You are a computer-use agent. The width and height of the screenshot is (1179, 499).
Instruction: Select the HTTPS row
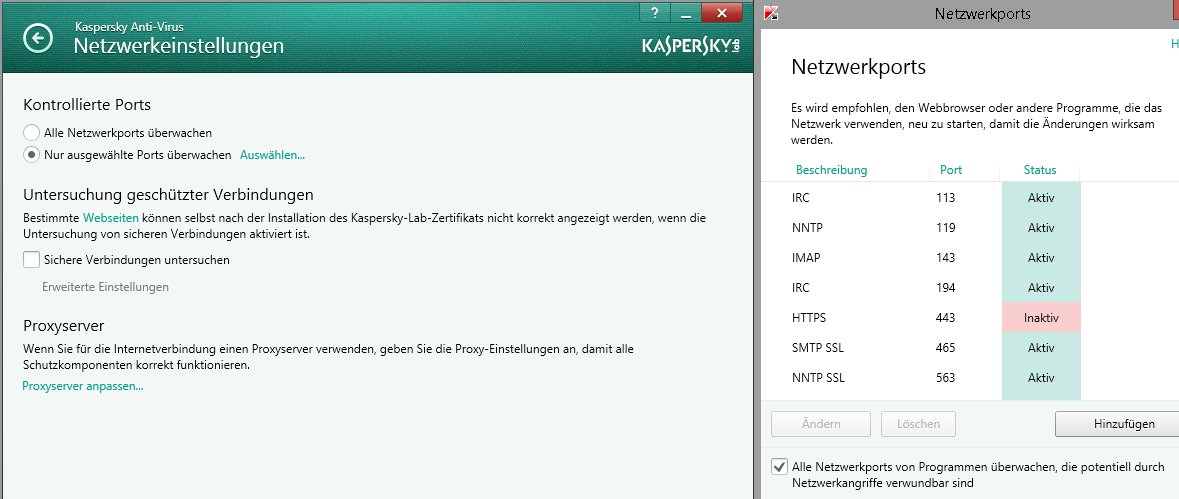[x=970, y=318]
